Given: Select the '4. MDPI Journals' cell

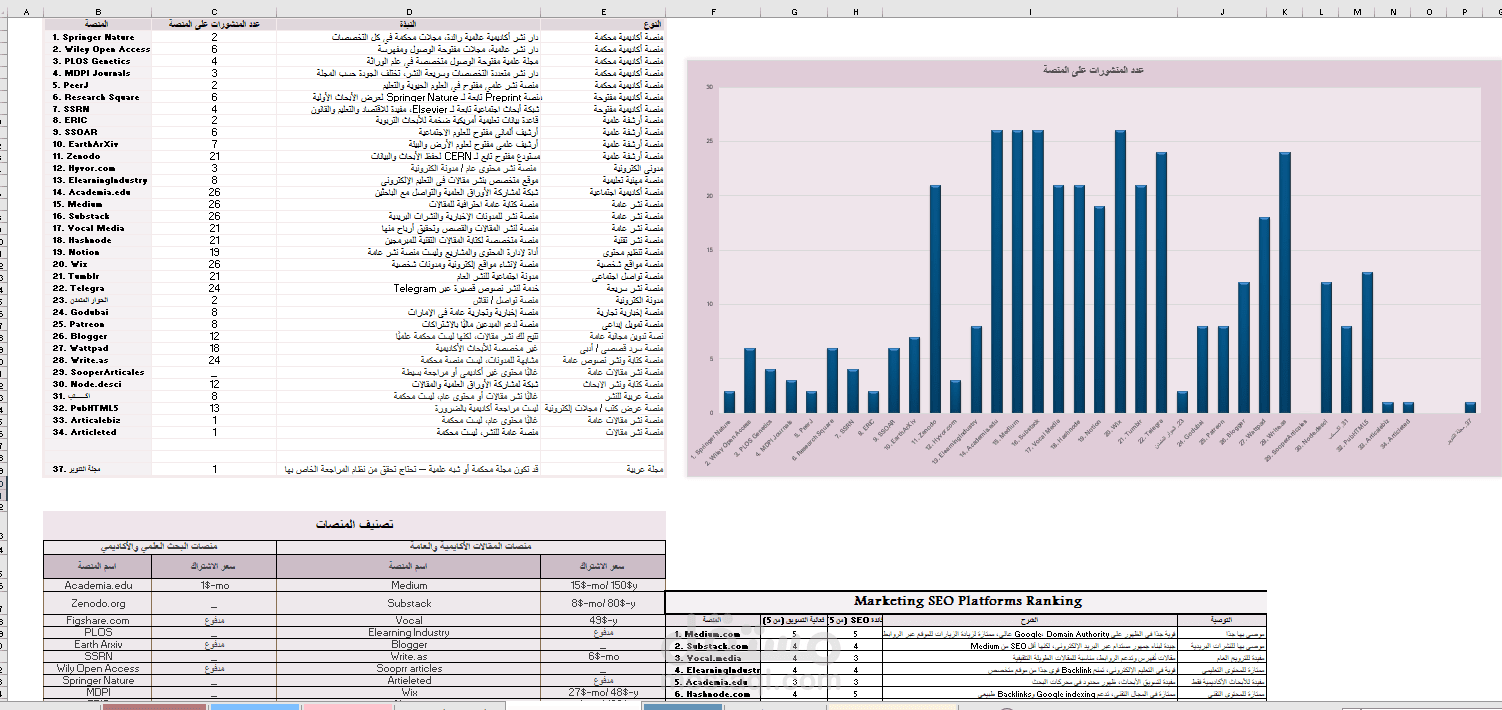Looking at the screenshot, I should [x=97, y=73].
